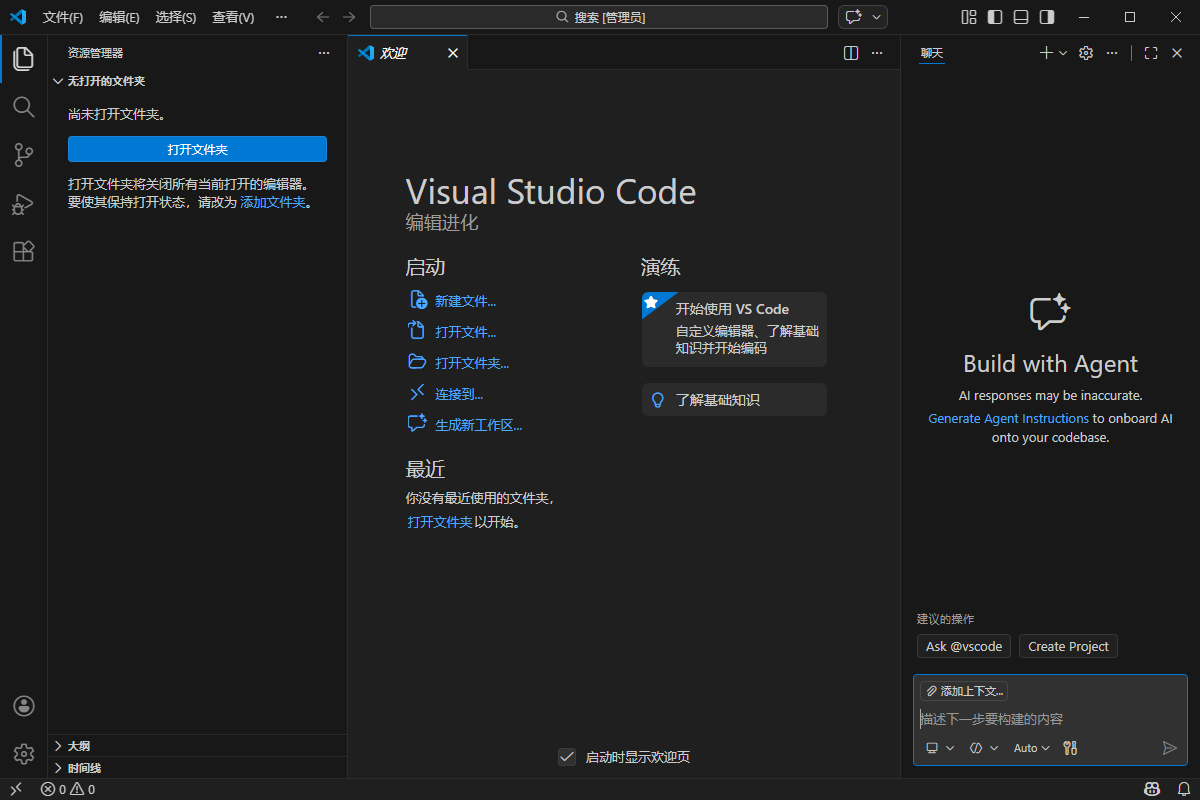Click the chat message input field
This screenshot has width=1200, height=800.
tap(1040, 718)
